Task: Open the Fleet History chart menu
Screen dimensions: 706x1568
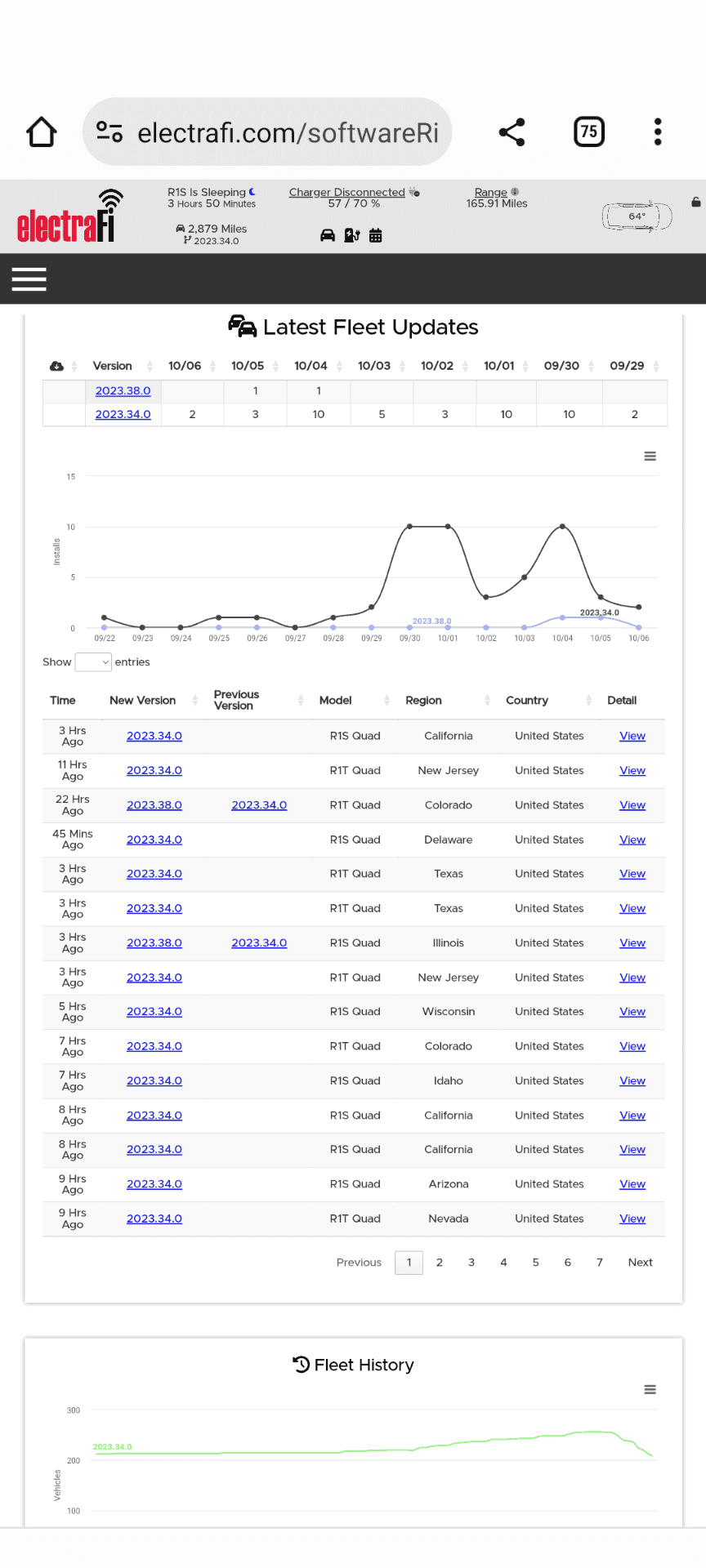Action: pos(650,1389)
